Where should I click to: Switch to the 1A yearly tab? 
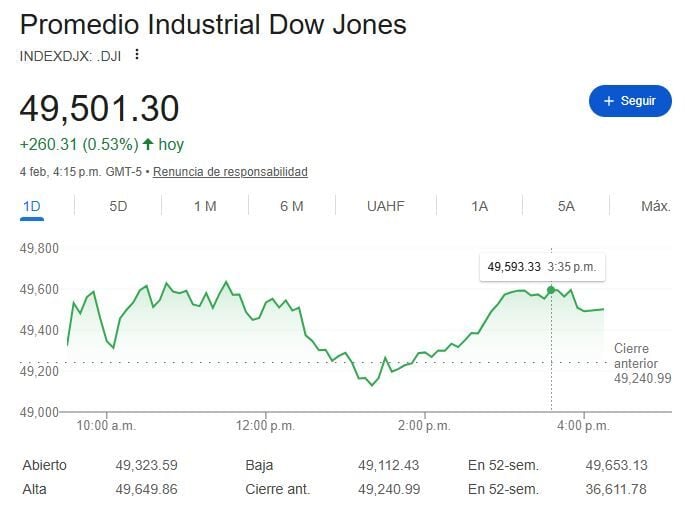(479, 206)
